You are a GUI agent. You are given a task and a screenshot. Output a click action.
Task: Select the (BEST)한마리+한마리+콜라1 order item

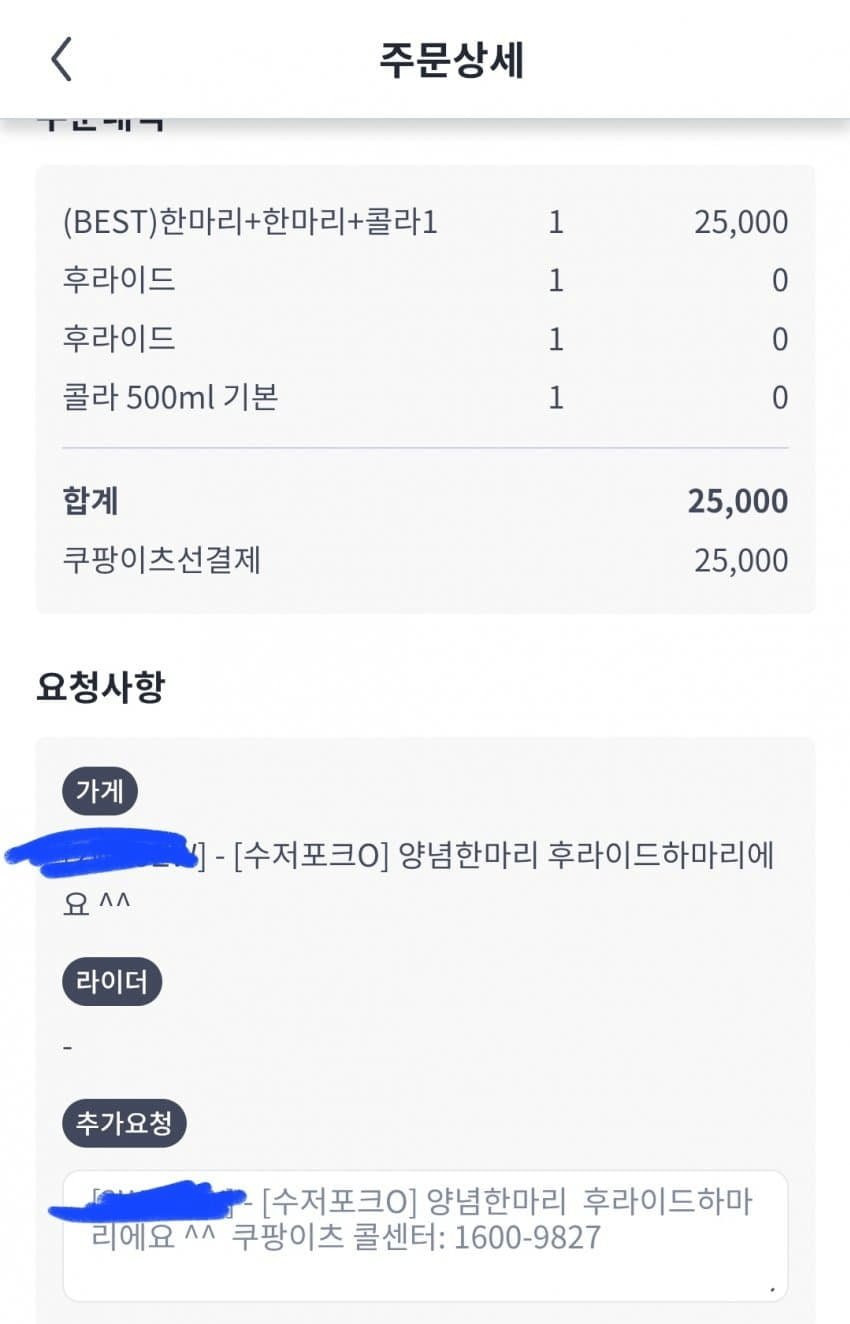pyautogui.click(x=250, y=222)
